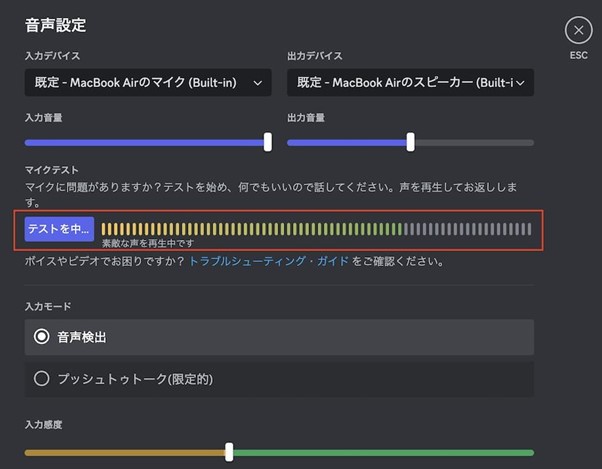Click the gray unfilled part of output volume track
This screenshot has width=602, height=469.
tap(474, 143)
